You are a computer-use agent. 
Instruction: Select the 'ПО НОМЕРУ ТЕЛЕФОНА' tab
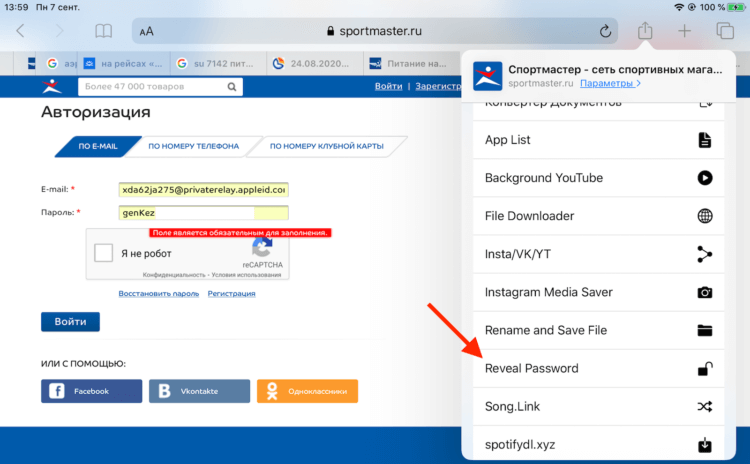click(x=193, y=146)
